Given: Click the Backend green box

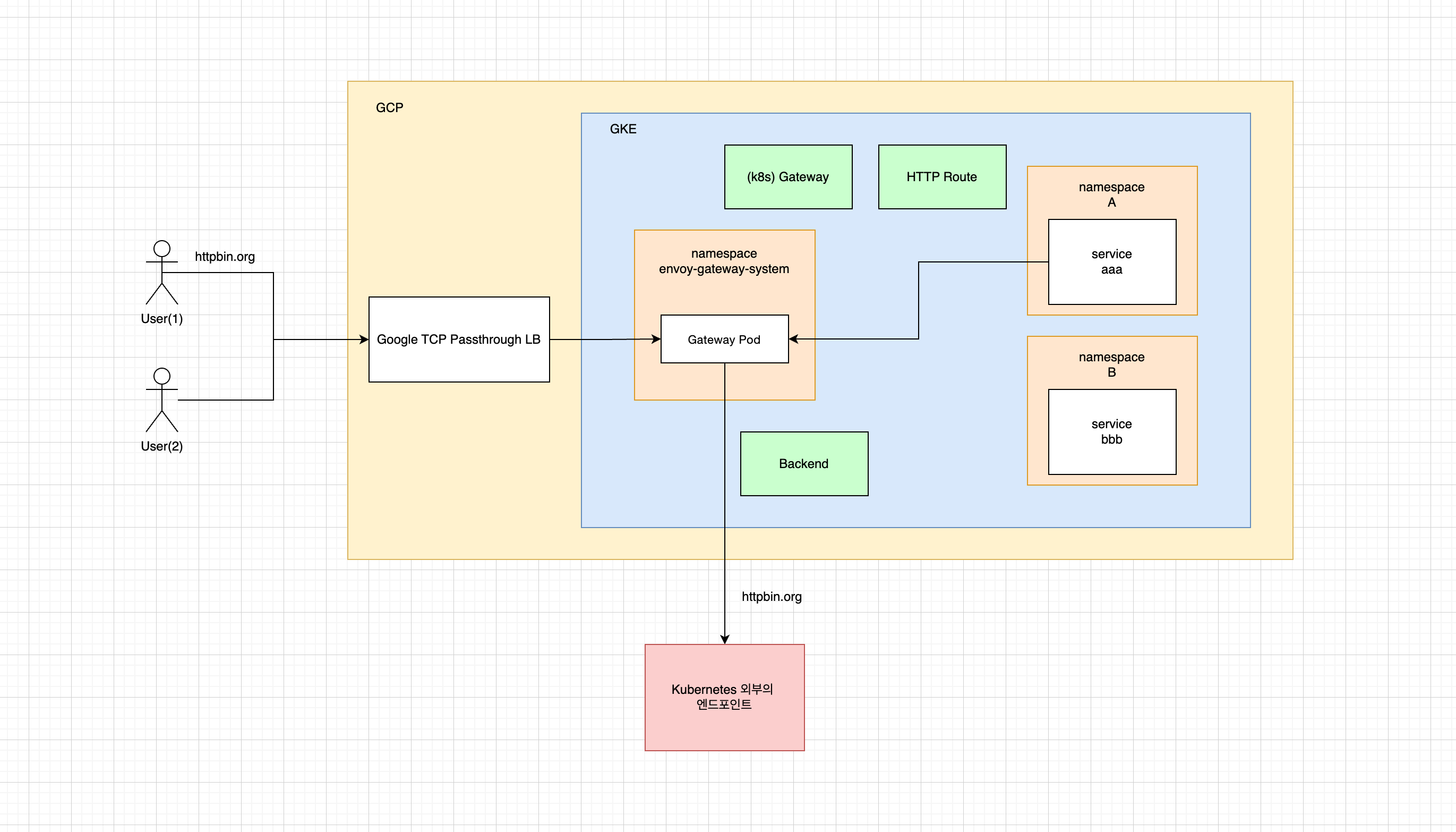Looking at the screenshot, I should [803, 463].
